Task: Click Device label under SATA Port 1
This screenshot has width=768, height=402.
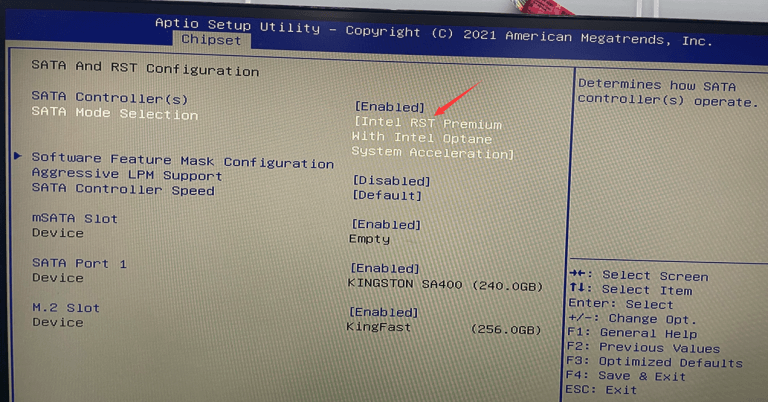Action: (58, 277)
